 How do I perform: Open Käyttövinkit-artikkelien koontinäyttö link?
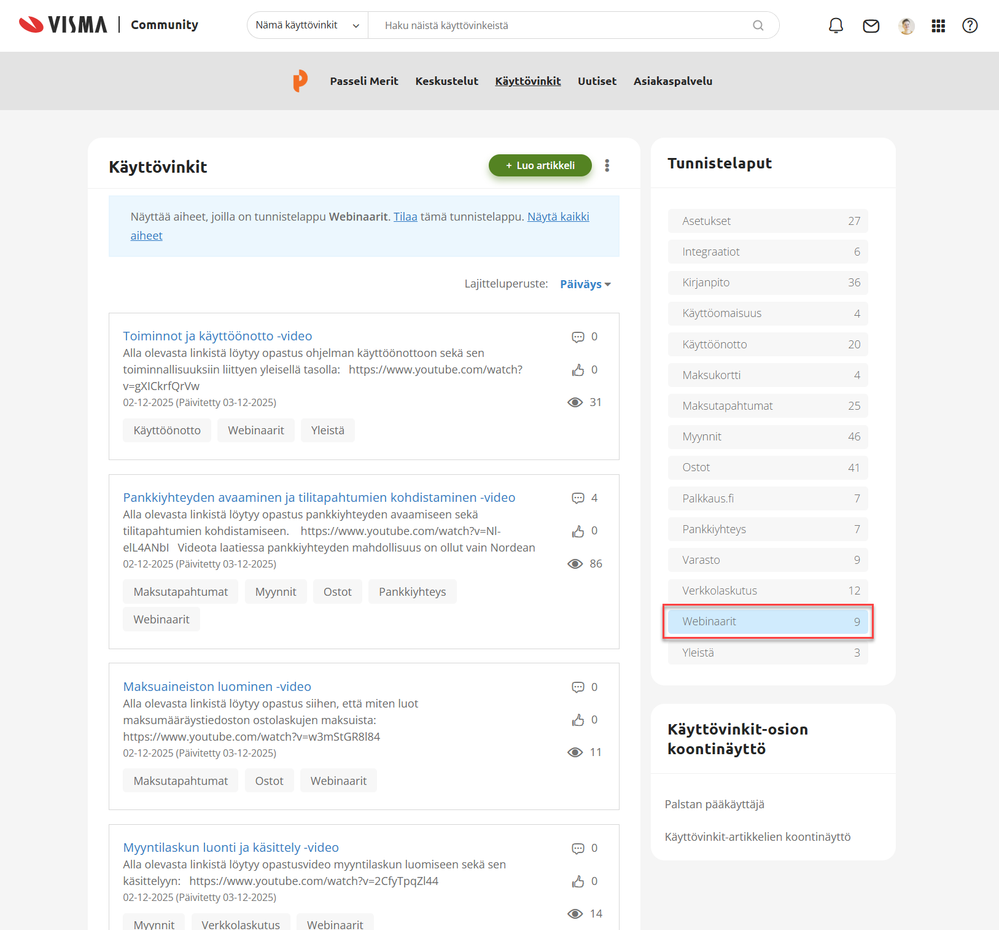(758, 837)
